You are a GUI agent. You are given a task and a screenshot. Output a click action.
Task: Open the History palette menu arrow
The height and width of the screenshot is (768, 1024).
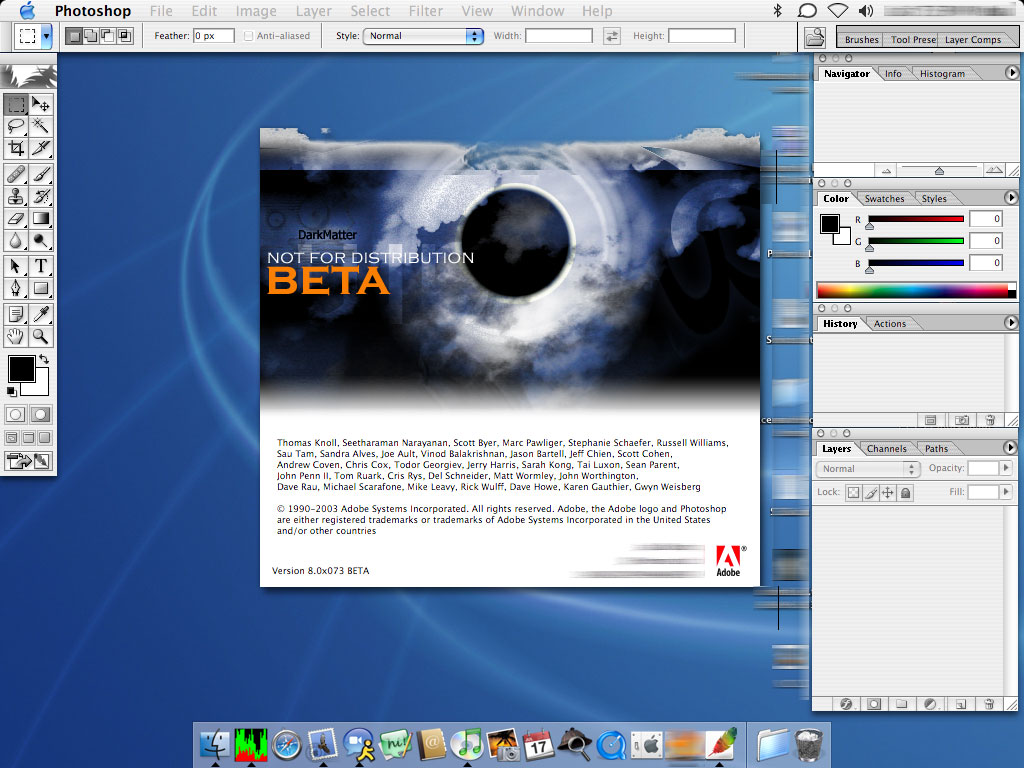coord(1011,323)
